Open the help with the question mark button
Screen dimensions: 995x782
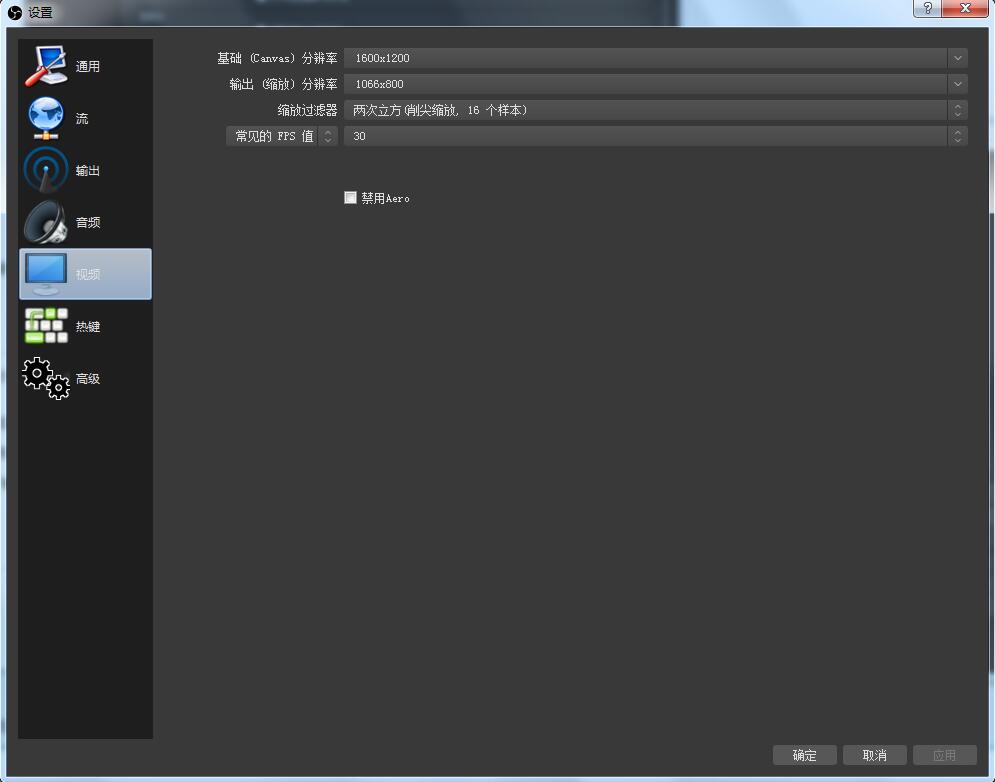click(925, 8)
